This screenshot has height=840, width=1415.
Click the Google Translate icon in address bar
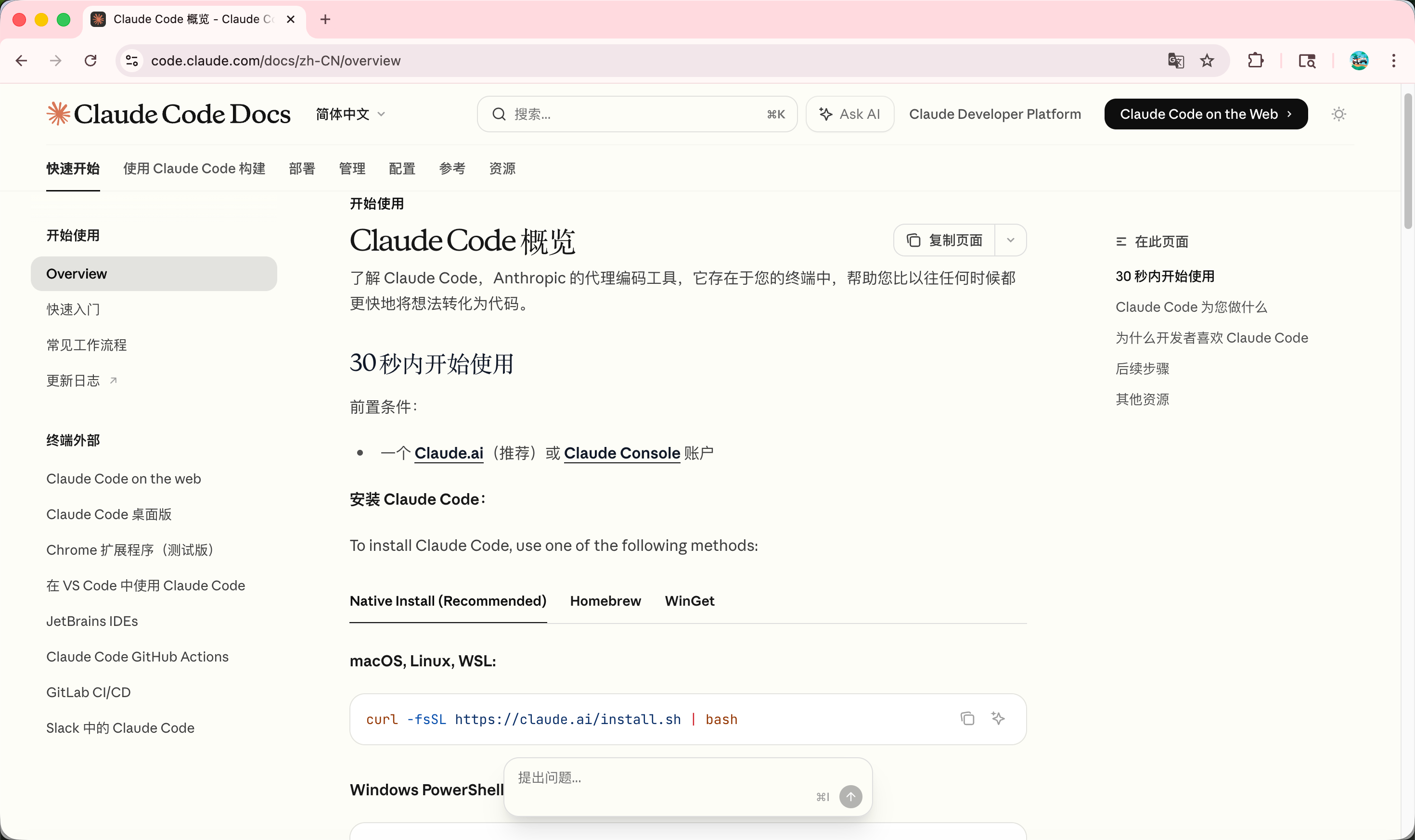[1175, 61]
